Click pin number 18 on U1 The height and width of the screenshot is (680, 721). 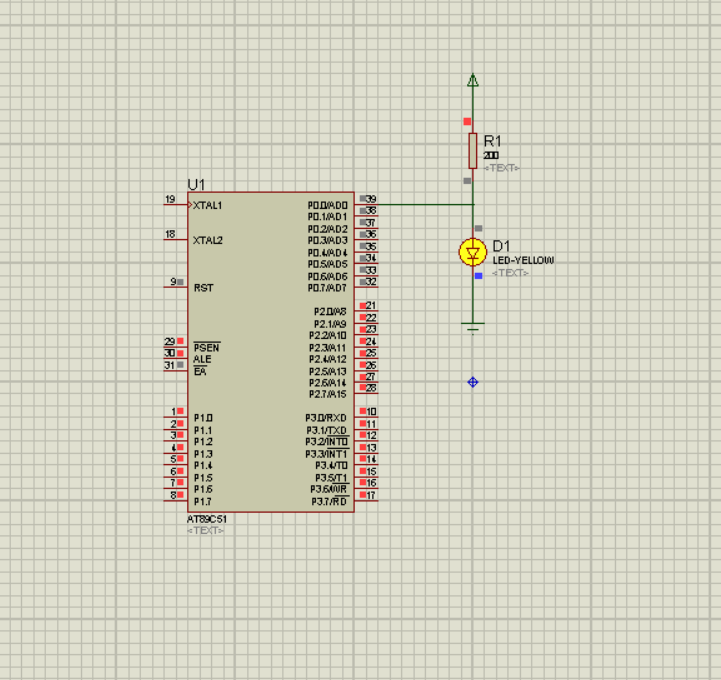pos(170,234)
